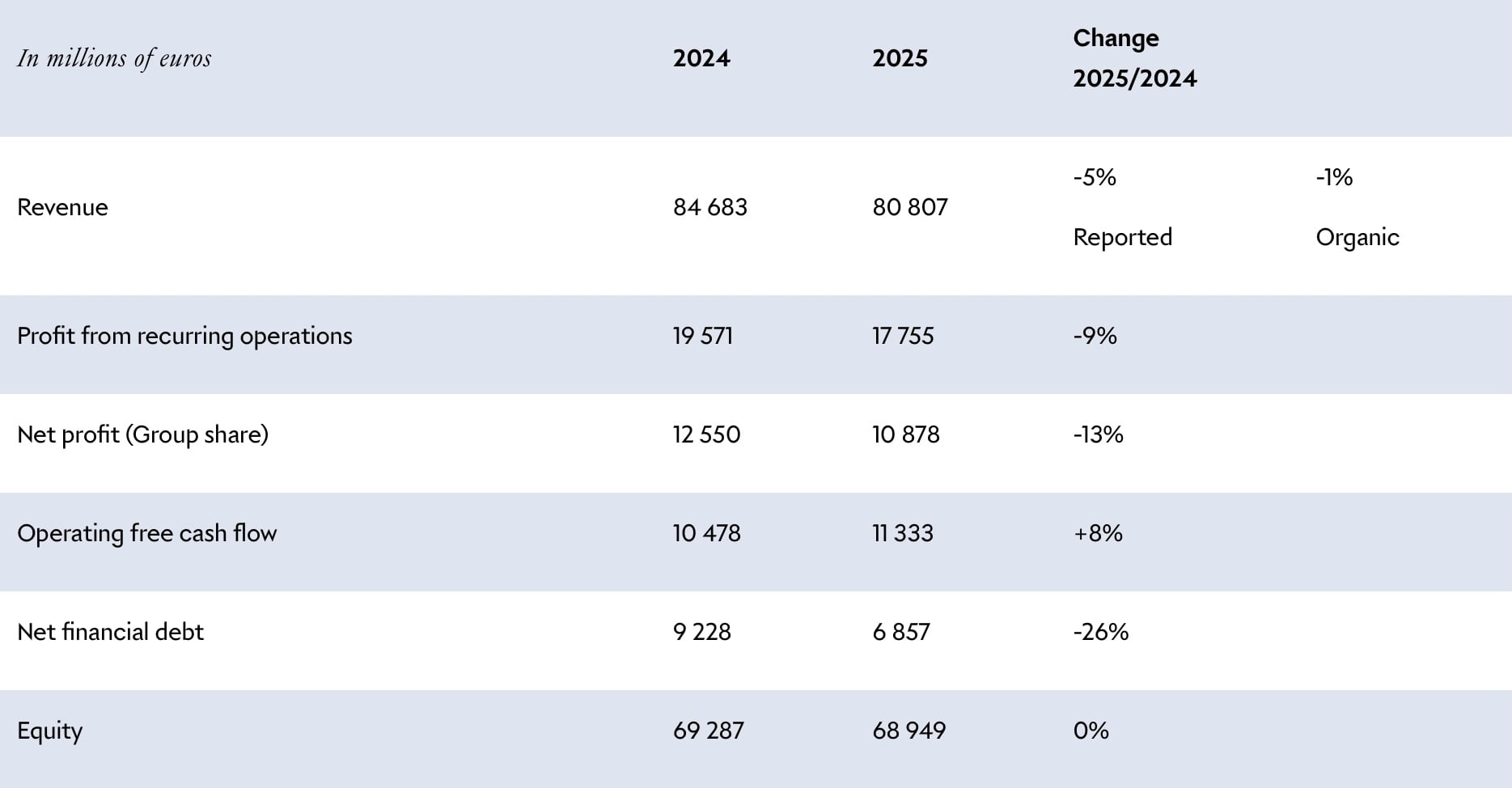Click the "Net financial debt" row label
The height and width of the screenshot is (788, 1512).
(x=110, y=632)
